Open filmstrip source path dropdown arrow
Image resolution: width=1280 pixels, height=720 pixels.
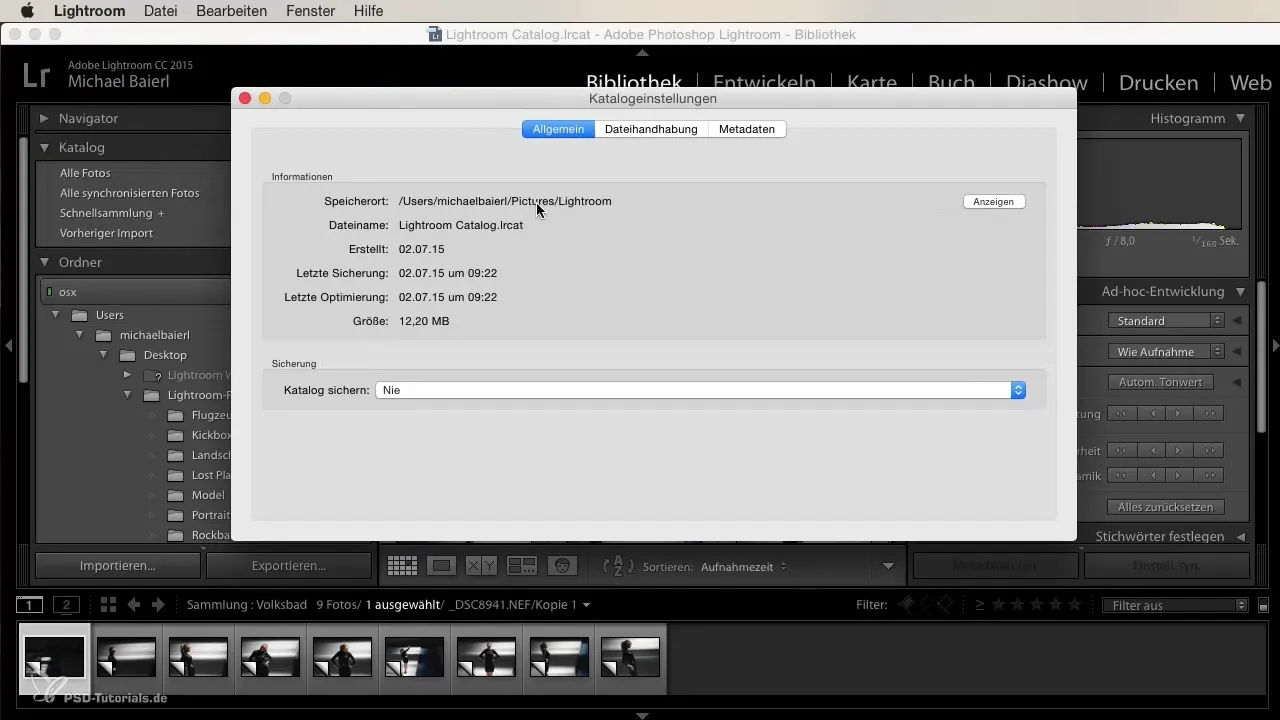[x=587, y=605]
